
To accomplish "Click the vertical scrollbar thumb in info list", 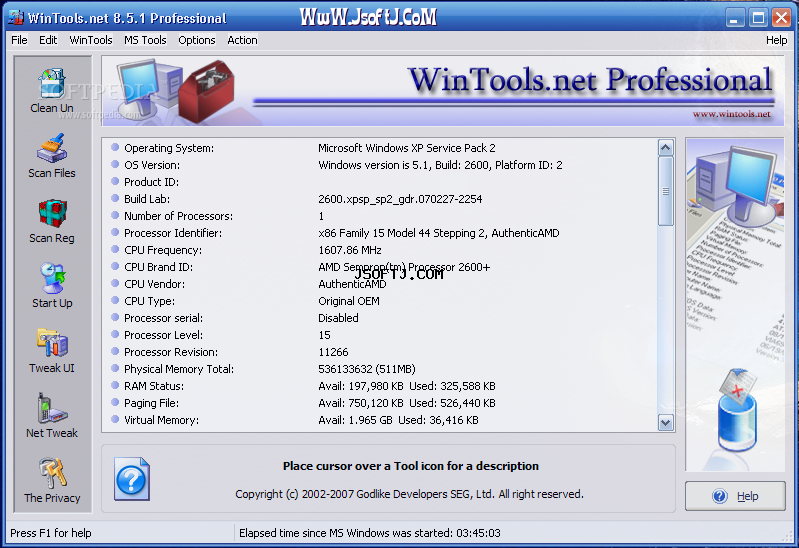I will point(666,191).
